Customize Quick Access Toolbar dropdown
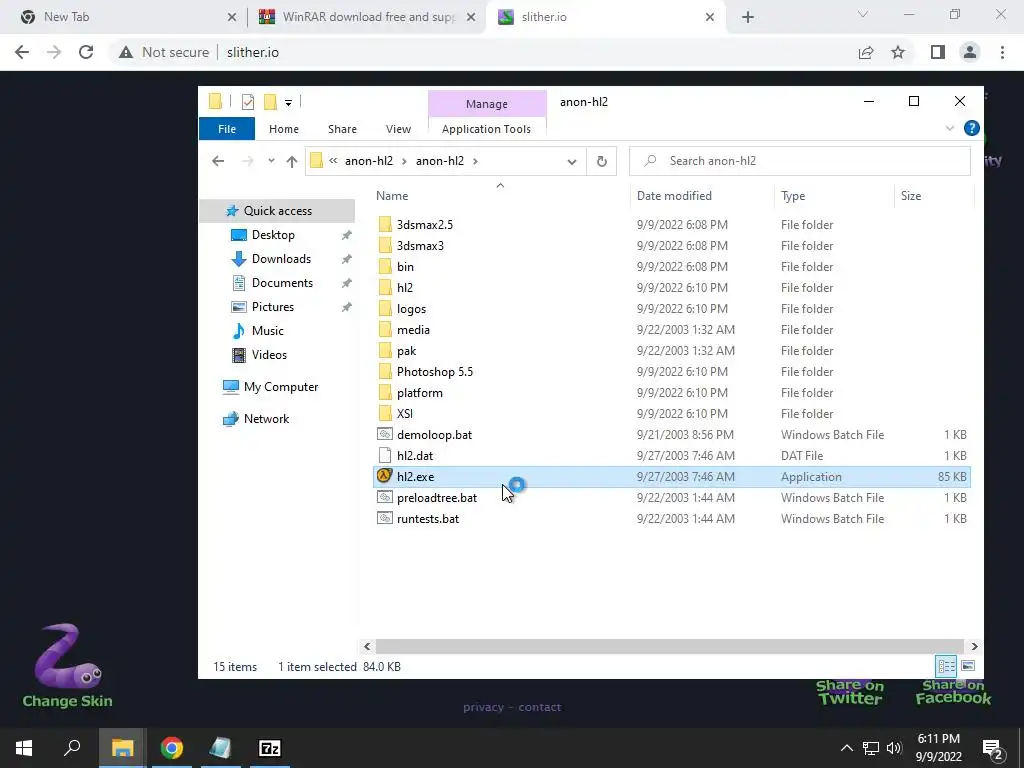1024x768 pixels. point(288,103)
